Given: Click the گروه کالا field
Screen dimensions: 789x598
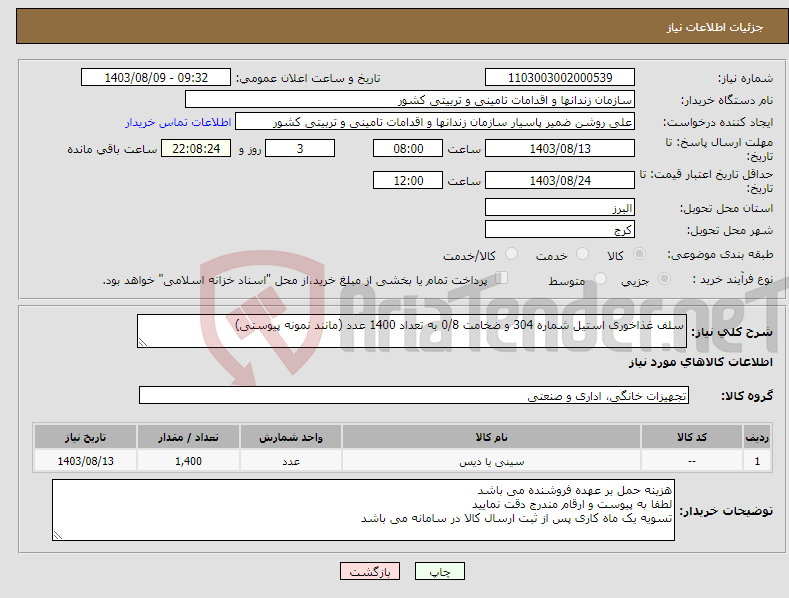Looking at the screenshot, I should click(x=414, y=396).
